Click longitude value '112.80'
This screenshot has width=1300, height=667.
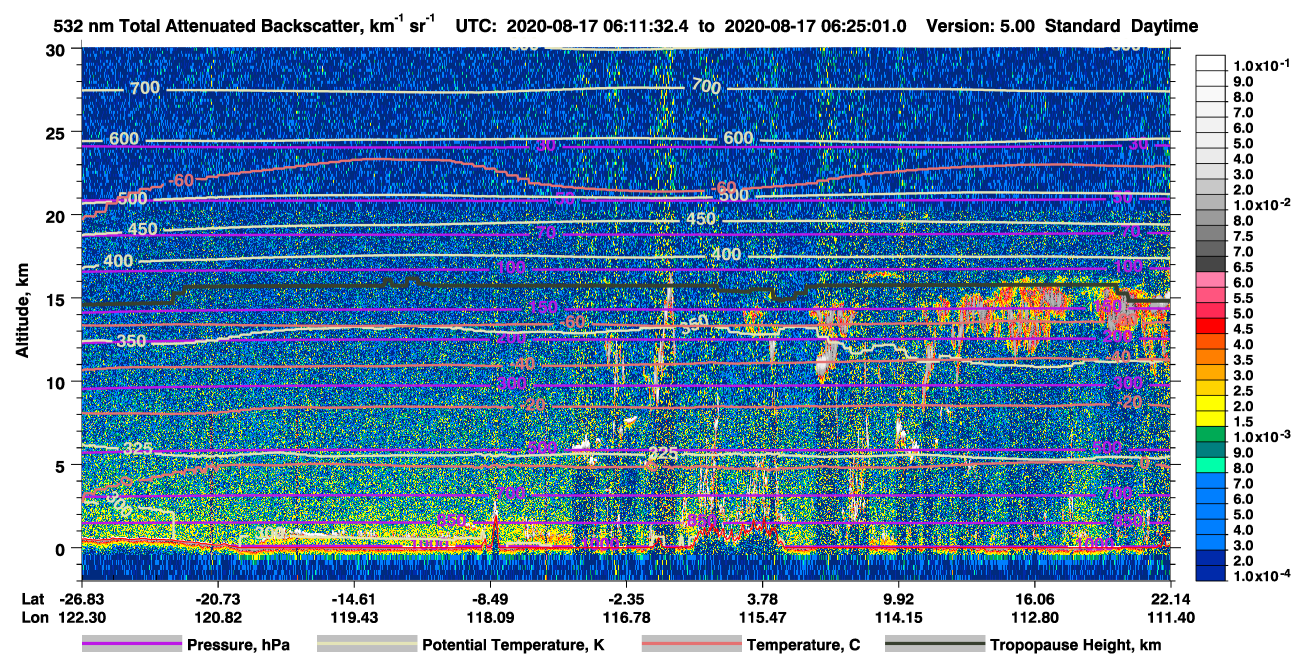[1035, 617]
